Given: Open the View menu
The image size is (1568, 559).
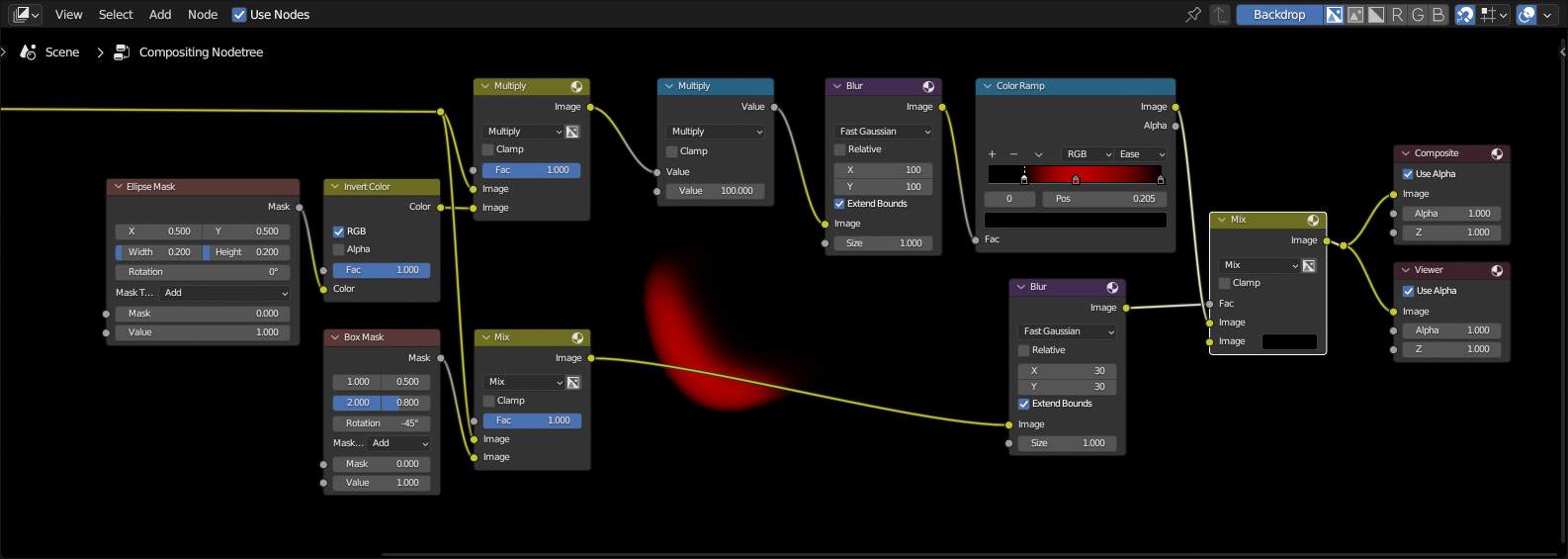Looking at the screenshot, I should click(x=68, y=14).
